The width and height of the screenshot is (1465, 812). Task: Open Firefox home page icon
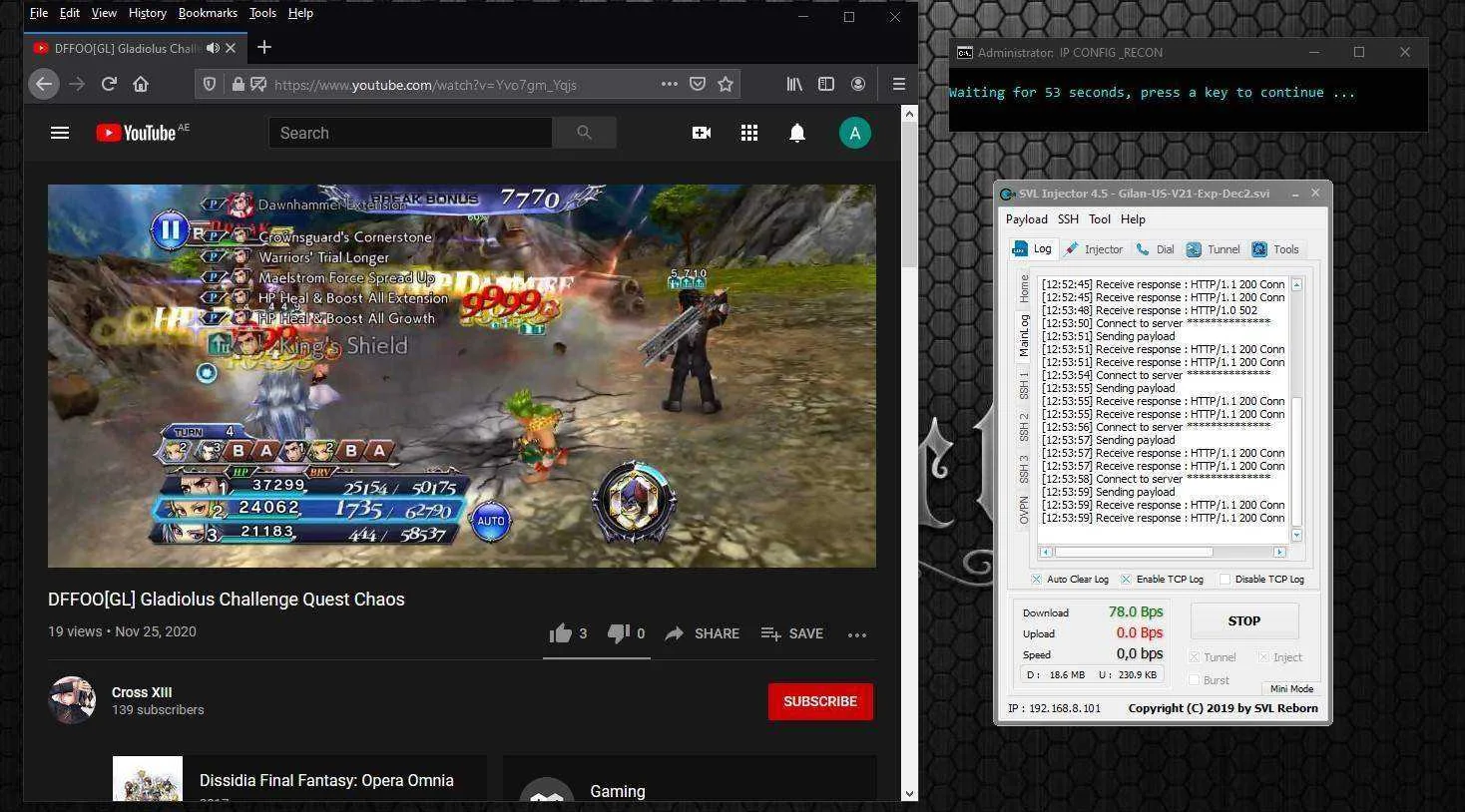point(141,85)
